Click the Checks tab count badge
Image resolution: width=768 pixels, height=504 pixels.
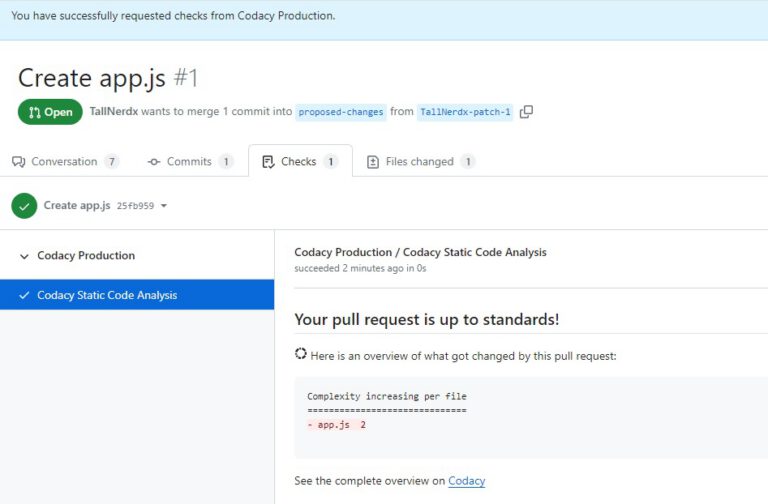click(x=331, y=162)
